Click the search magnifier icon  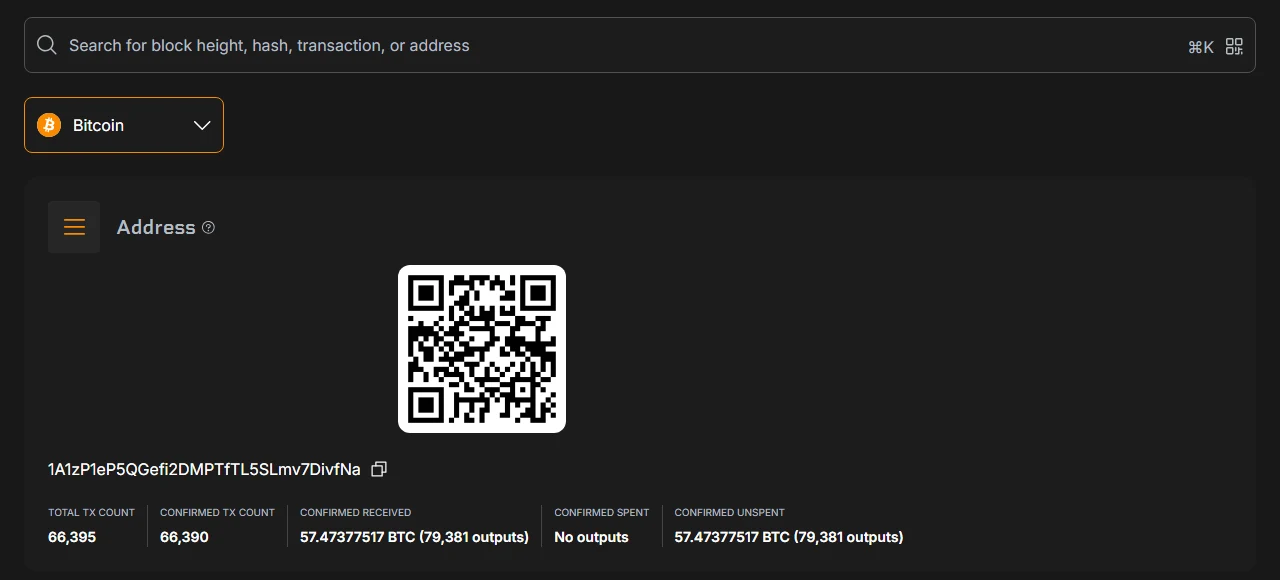[46, 45]
